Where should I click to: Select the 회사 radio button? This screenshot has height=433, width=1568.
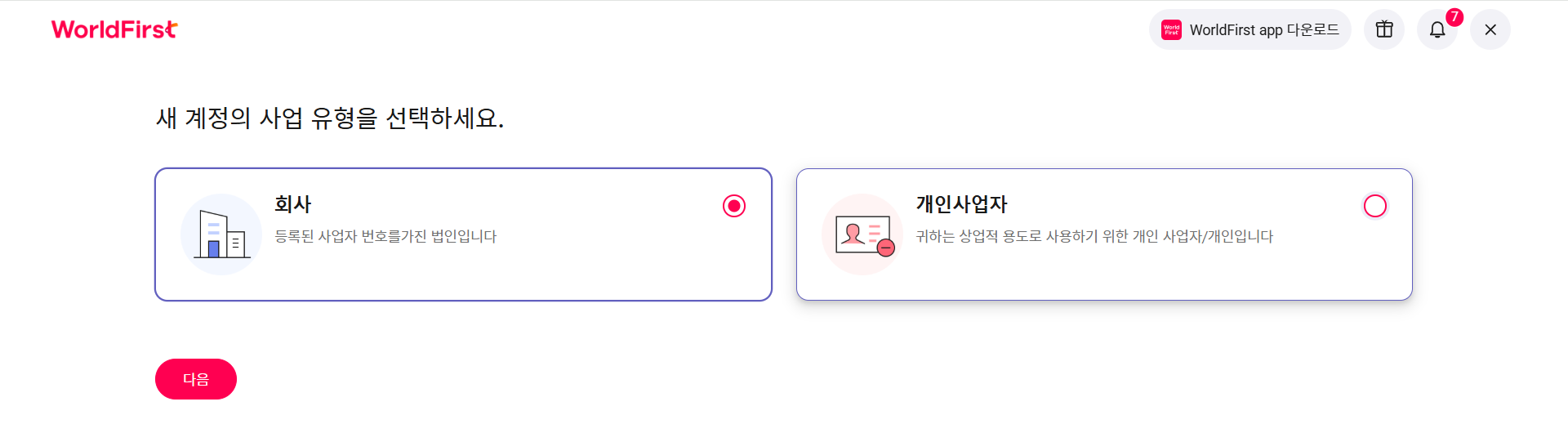[734, 206]
